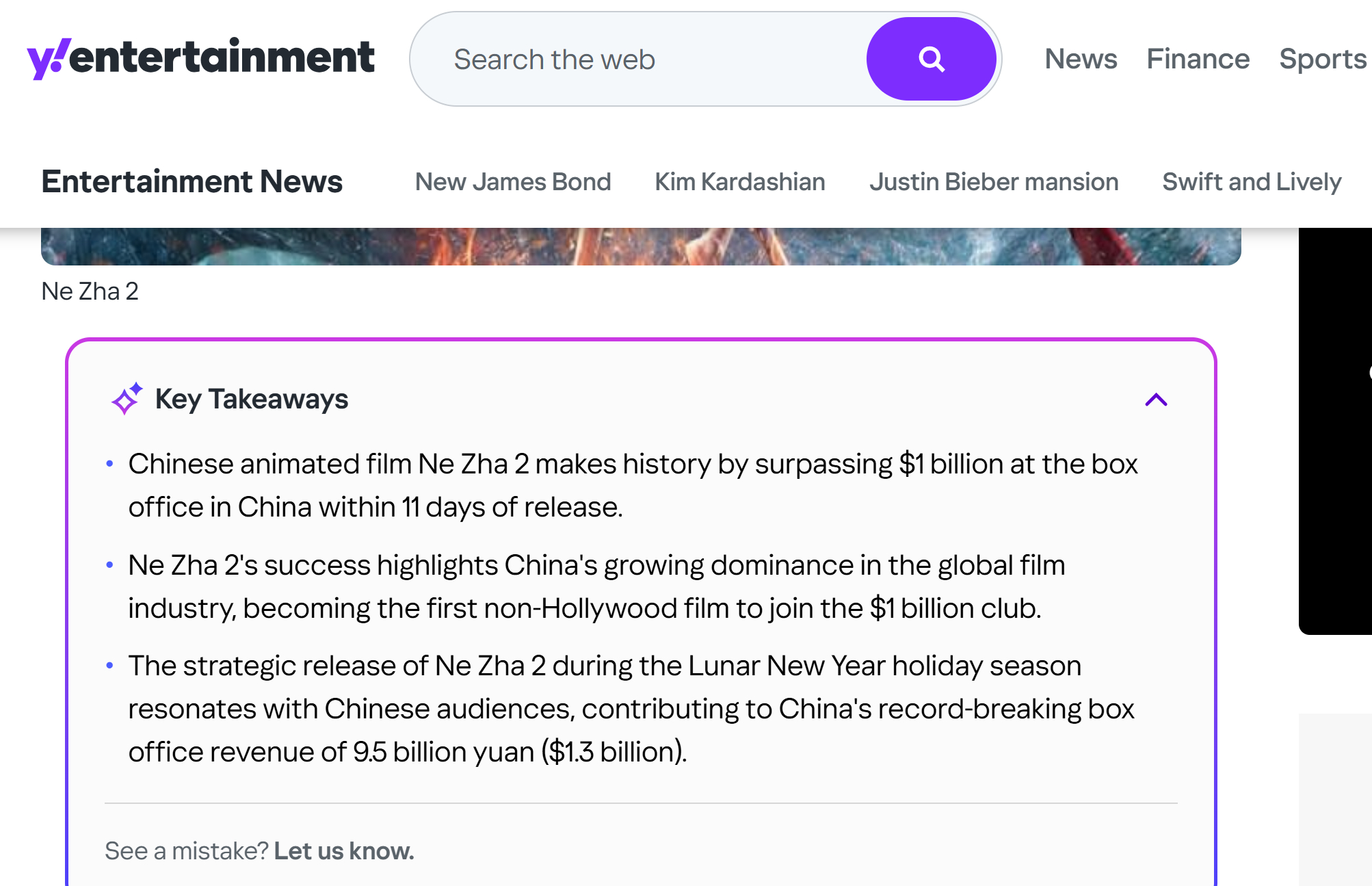This screenshot has height=886, width=1372.
Task: Open the News navigation link
Action: click(x=1081, y=60)
